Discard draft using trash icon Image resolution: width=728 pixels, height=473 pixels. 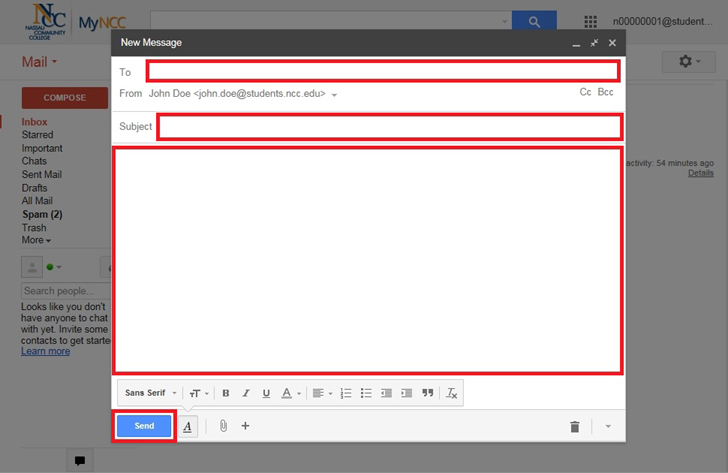[x=575, y=427]
